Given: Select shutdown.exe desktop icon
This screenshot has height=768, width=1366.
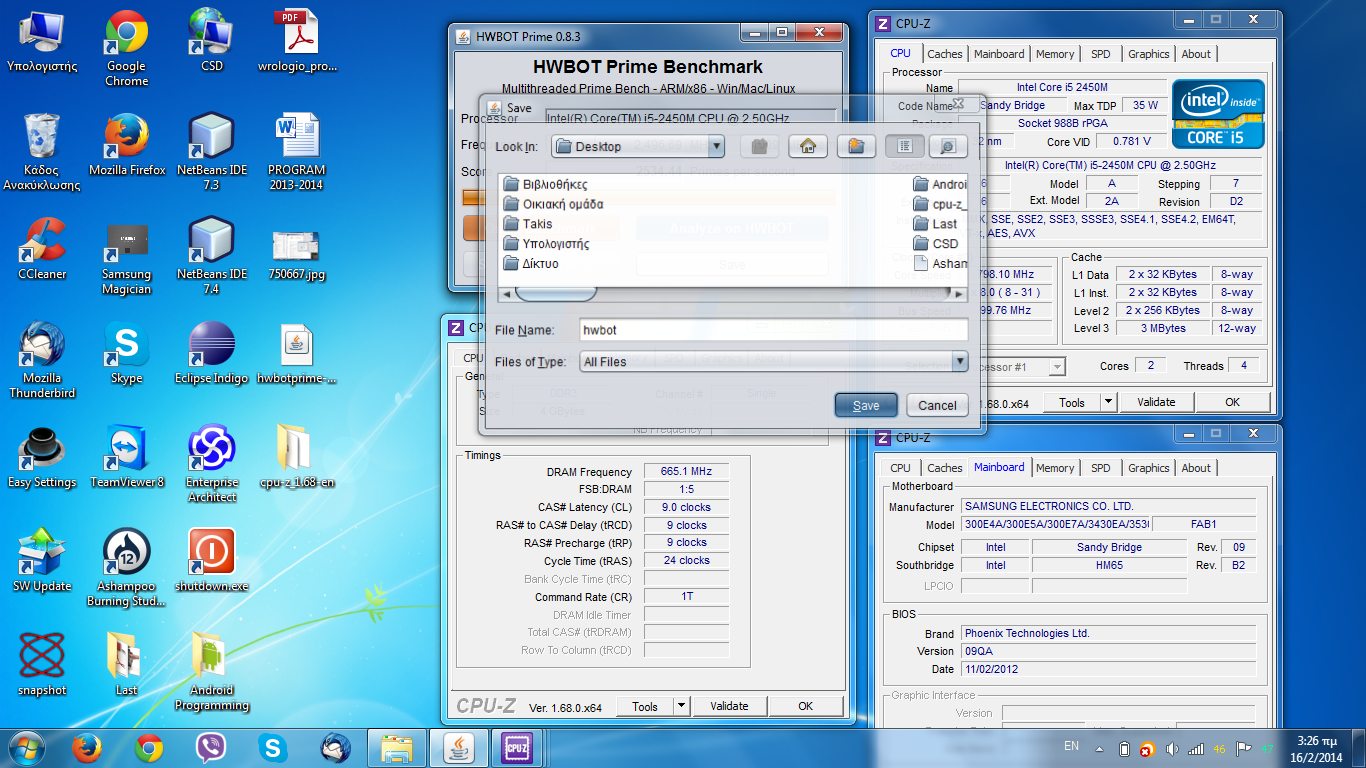Looking at the screenshot, I should (x=212, y=561).
